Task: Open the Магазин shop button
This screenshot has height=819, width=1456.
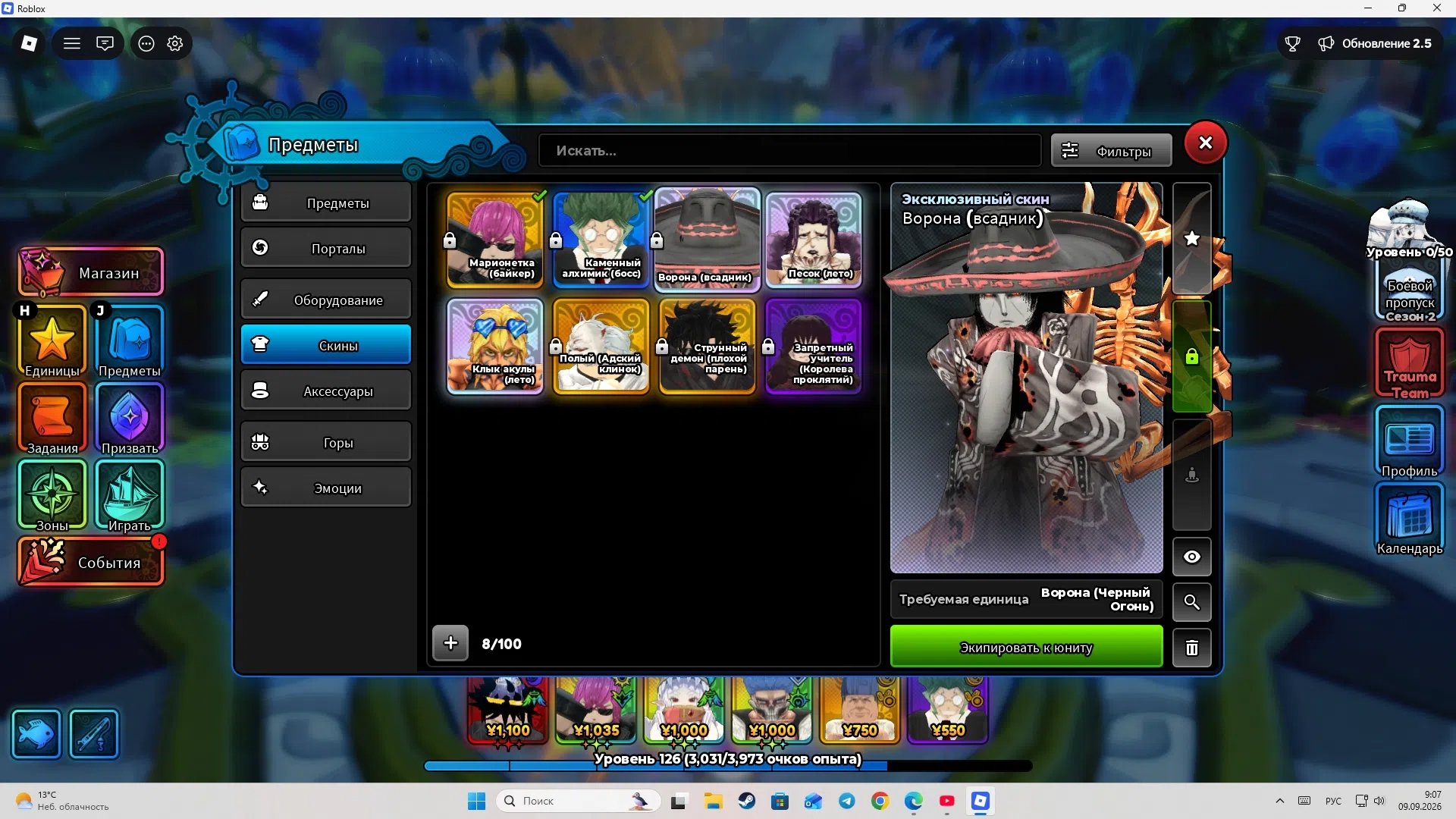Action: click(91, 271)
